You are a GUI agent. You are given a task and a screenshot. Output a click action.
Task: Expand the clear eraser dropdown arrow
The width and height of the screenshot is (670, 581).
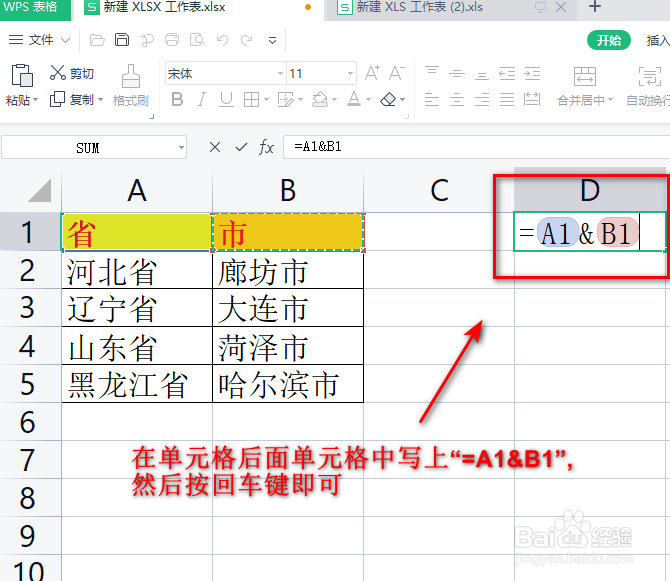(403, 100)
